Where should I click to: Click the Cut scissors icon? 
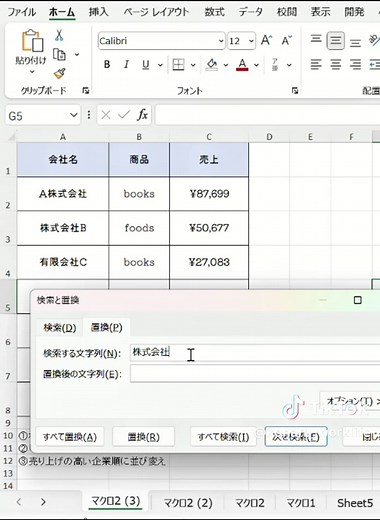(59, 35)
